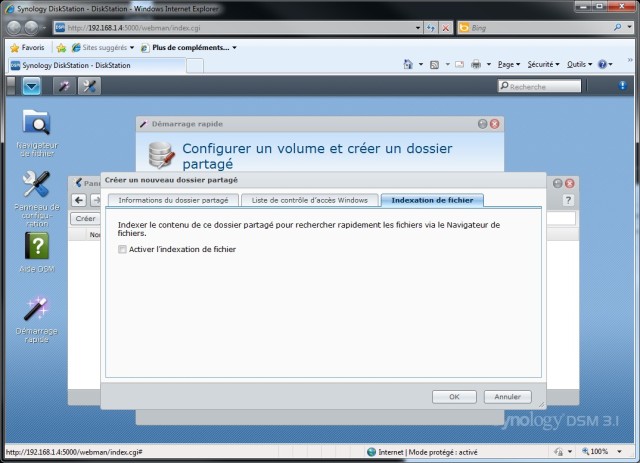The width and height of the screenshot is (640, 463).
Task: Close the Démarrage rapide window
Action: pyautogui.click(x=495, y=124)
